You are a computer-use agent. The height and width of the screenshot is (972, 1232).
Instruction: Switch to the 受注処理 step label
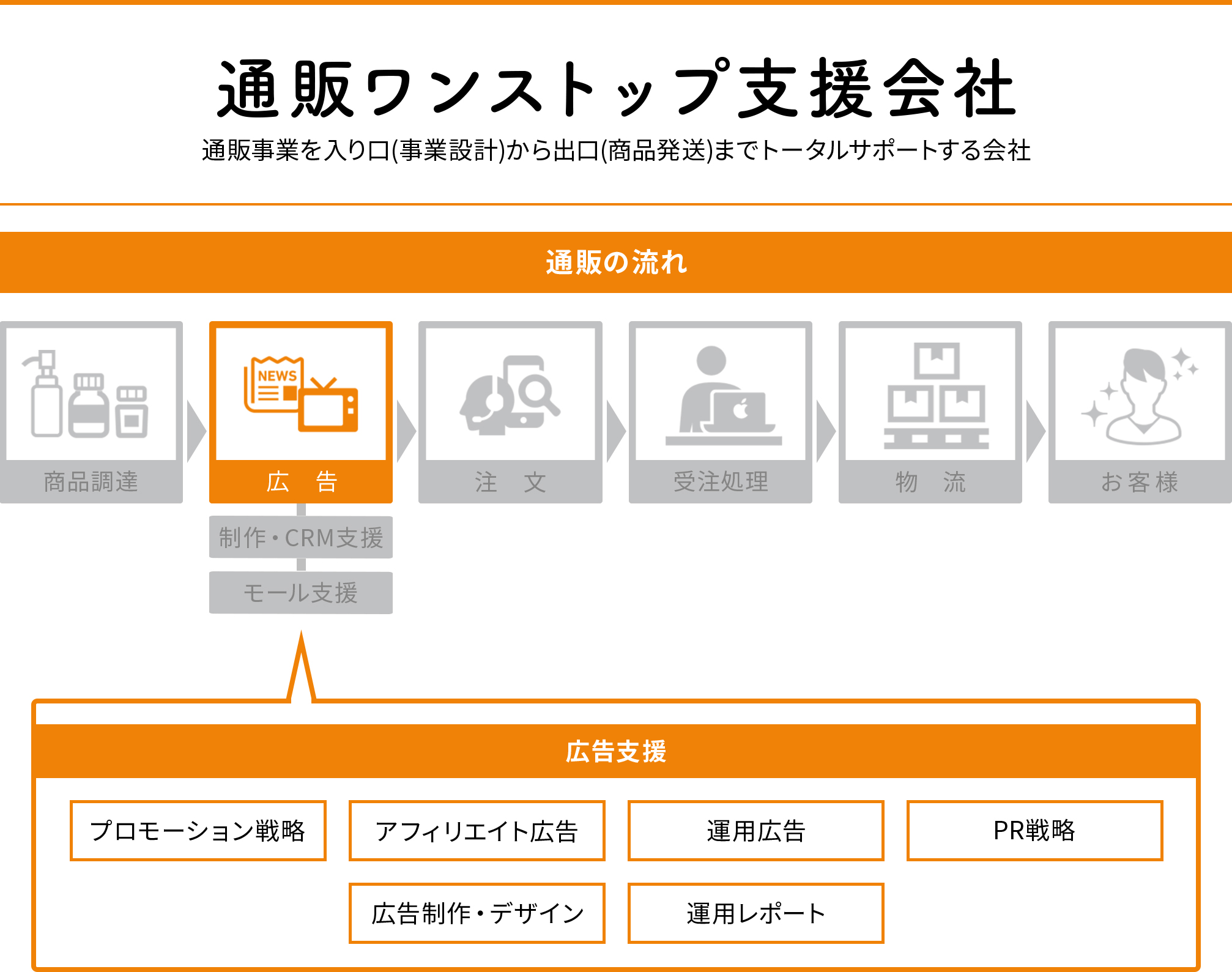point(721,482)
